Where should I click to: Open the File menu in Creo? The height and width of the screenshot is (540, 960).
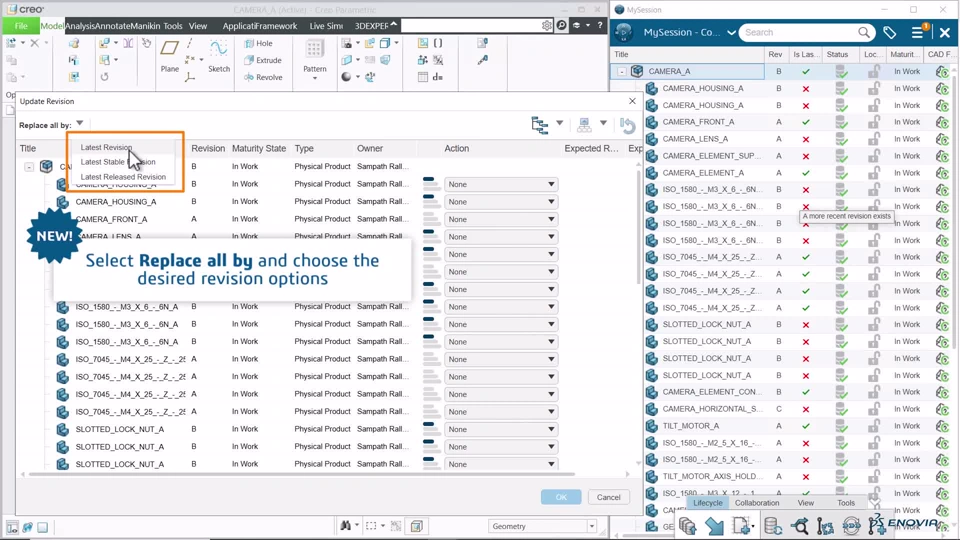pyautogui.click(x=21, y=26)
